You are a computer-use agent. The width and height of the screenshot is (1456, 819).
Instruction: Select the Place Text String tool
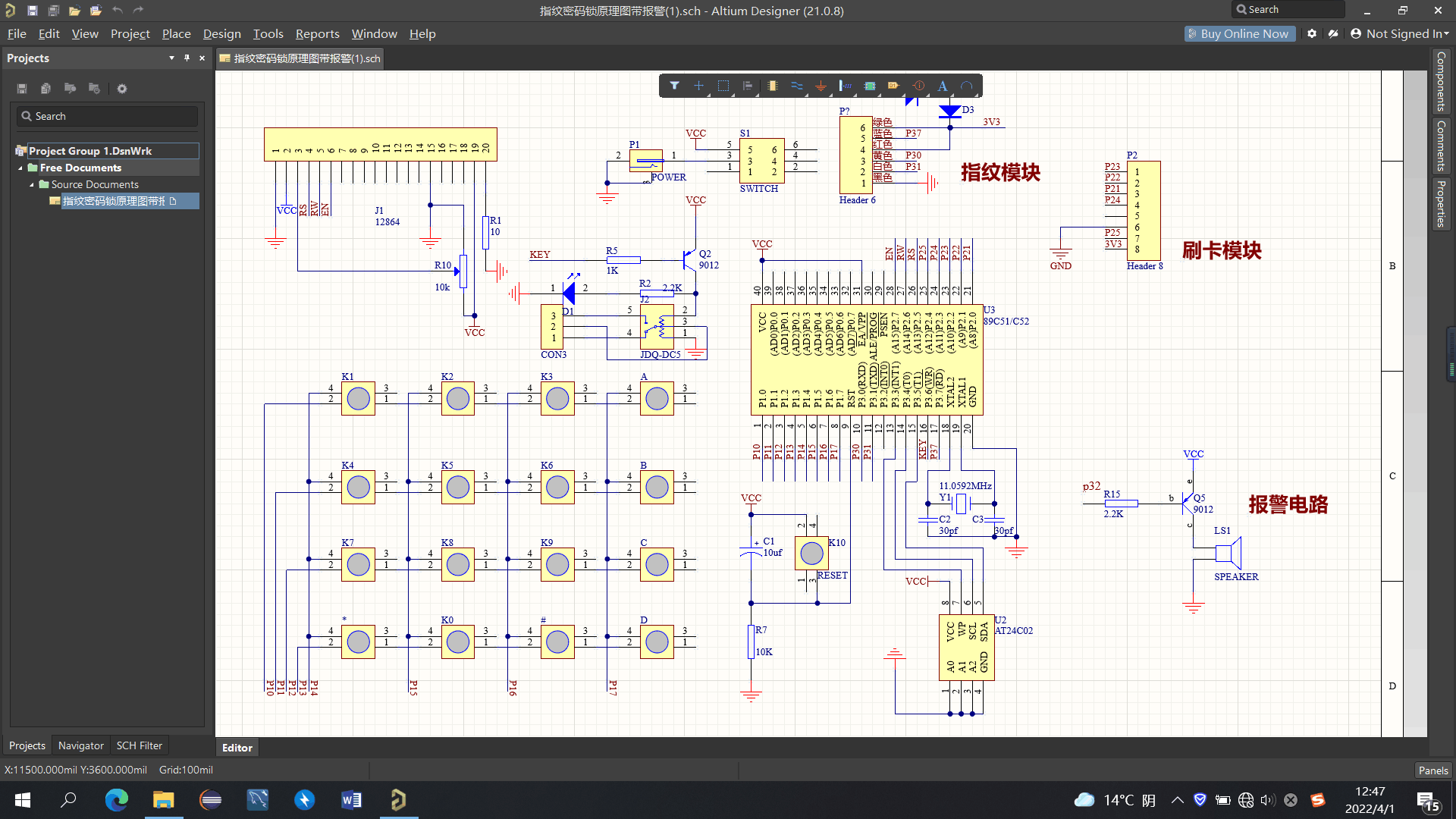click(x=942, y=86)
